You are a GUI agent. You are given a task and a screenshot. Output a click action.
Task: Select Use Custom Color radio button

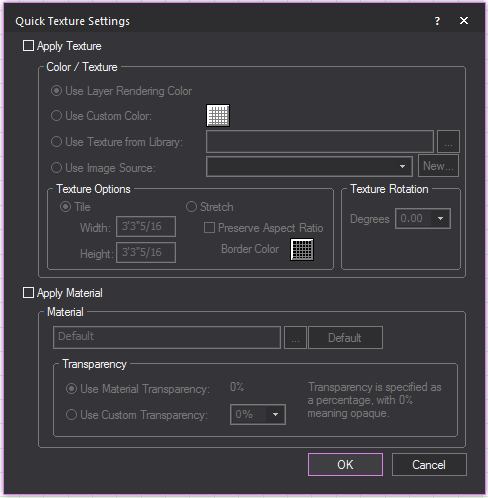tap(56, 116)
